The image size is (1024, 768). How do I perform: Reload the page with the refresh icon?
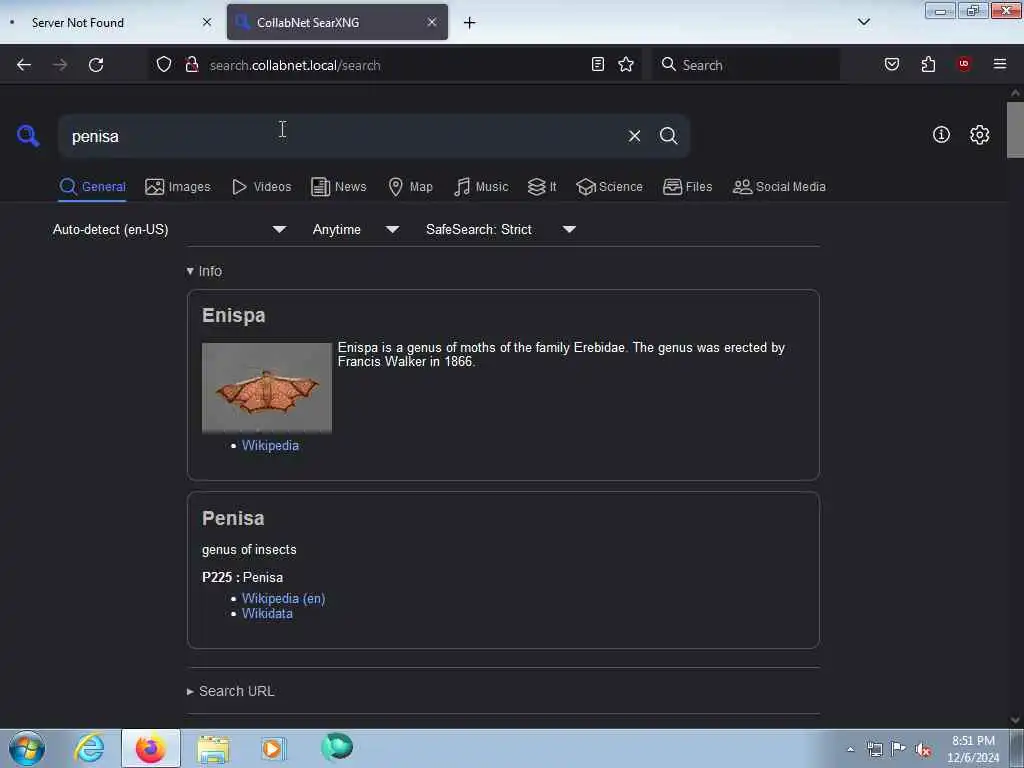tap(96, 65)
